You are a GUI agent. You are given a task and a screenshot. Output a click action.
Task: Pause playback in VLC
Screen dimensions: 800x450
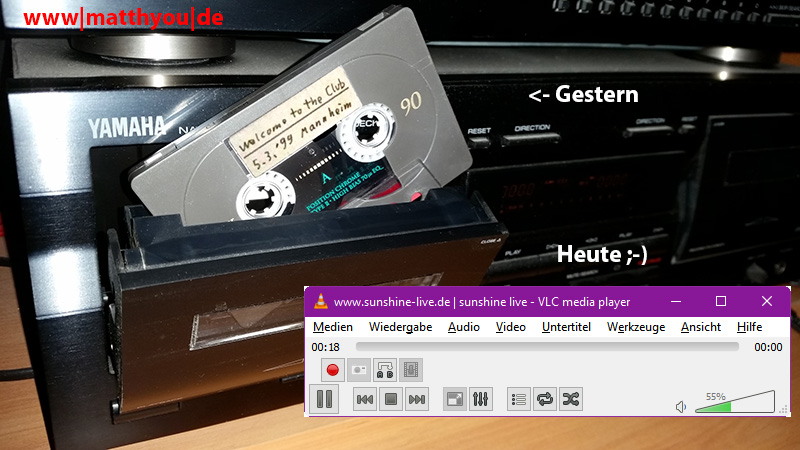pyautogui.click(x=325, y=399)
